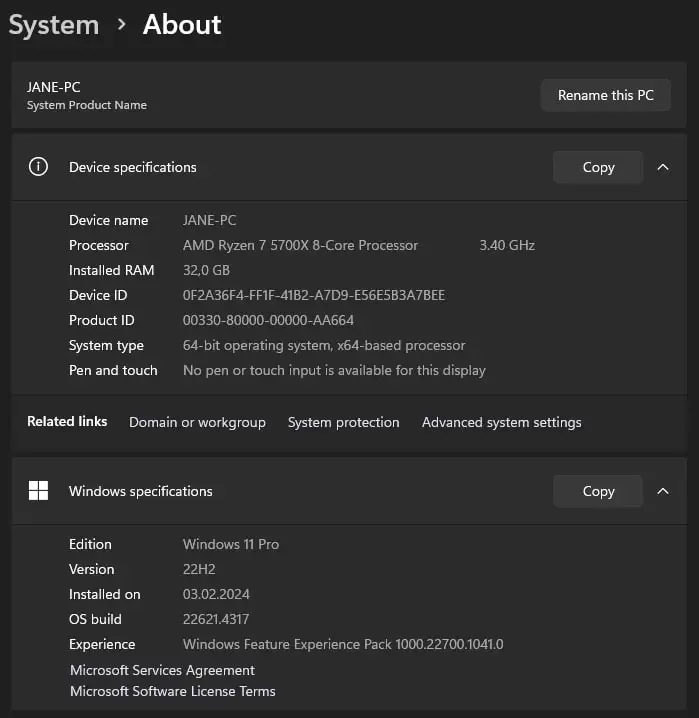Collapse the Windows specifications section chevron
Viewport: 699px width, 718px height.
[x=663, y=491]
